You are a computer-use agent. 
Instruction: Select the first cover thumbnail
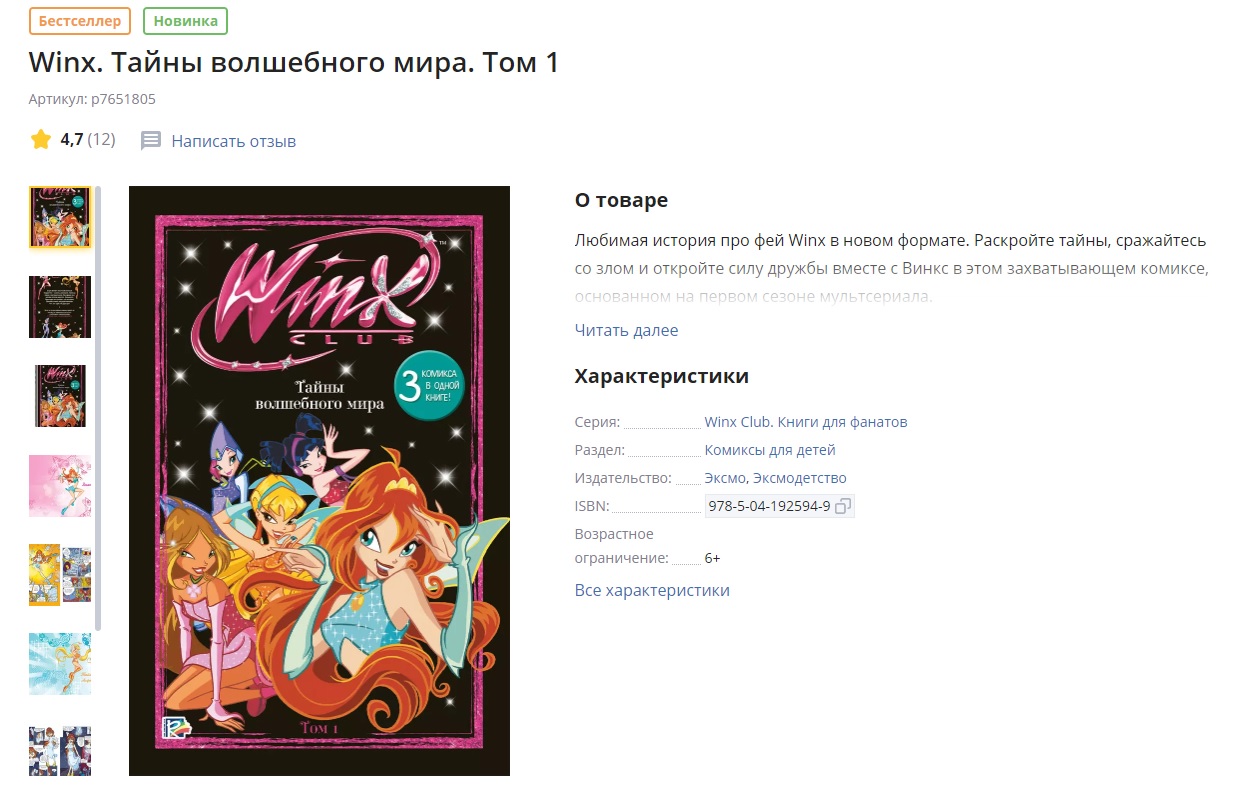click(x=60, y=217)
